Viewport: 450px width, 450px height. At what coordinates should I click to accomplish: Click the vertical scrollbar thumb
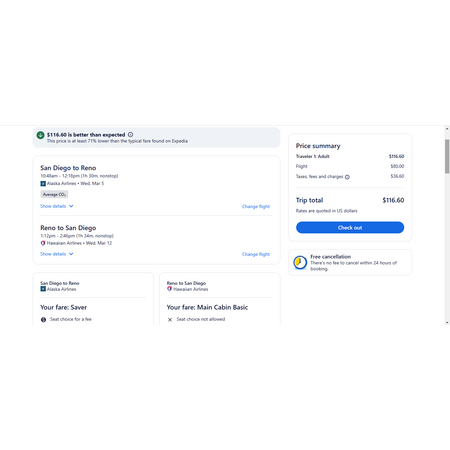click(447, 156)
